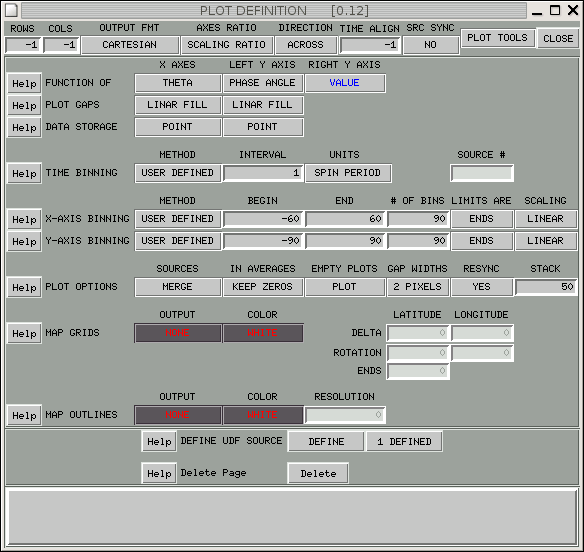Toggle X-axis LINEAR scaling button

(546, 219)
